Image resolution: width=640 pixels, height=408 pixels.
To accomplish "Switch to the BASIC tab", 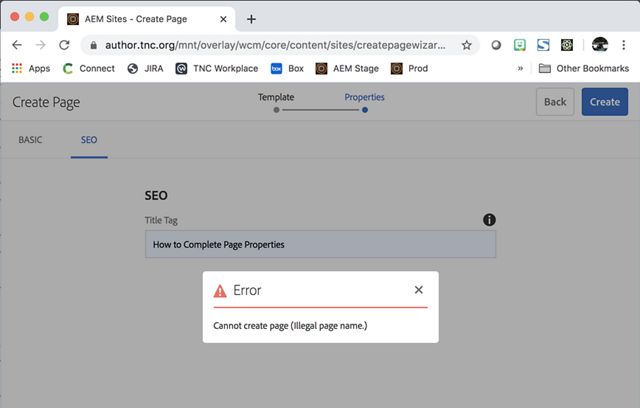I will (x=30, y=140).
